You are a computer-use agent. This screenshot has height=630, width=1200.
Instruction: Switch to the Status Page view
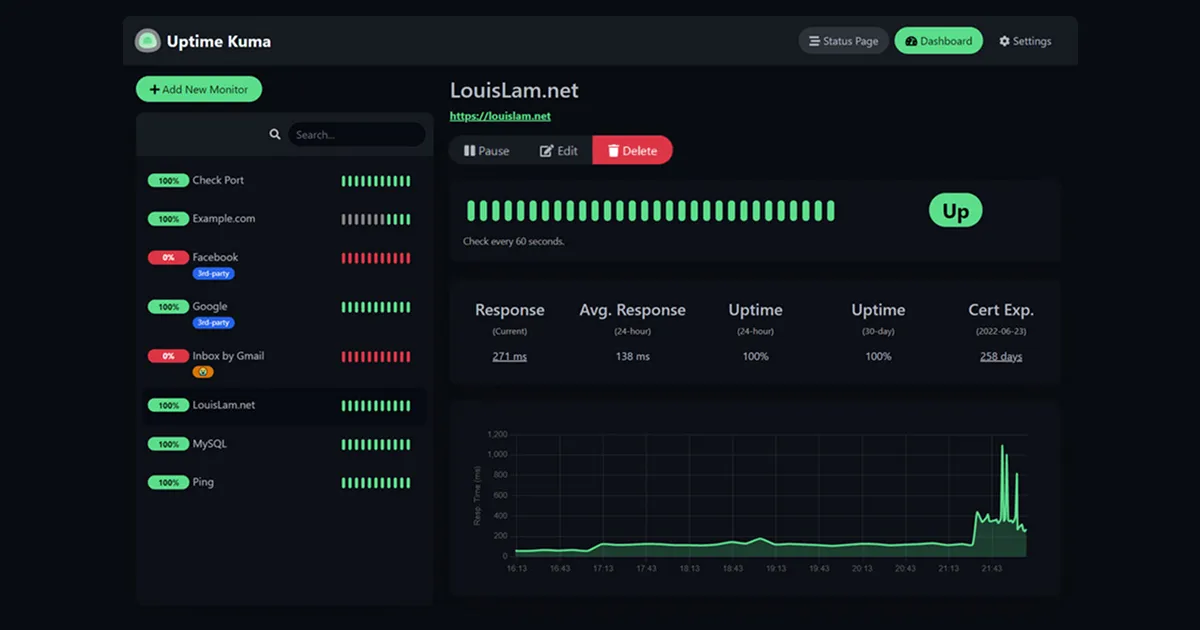click(x=843, y=41)
